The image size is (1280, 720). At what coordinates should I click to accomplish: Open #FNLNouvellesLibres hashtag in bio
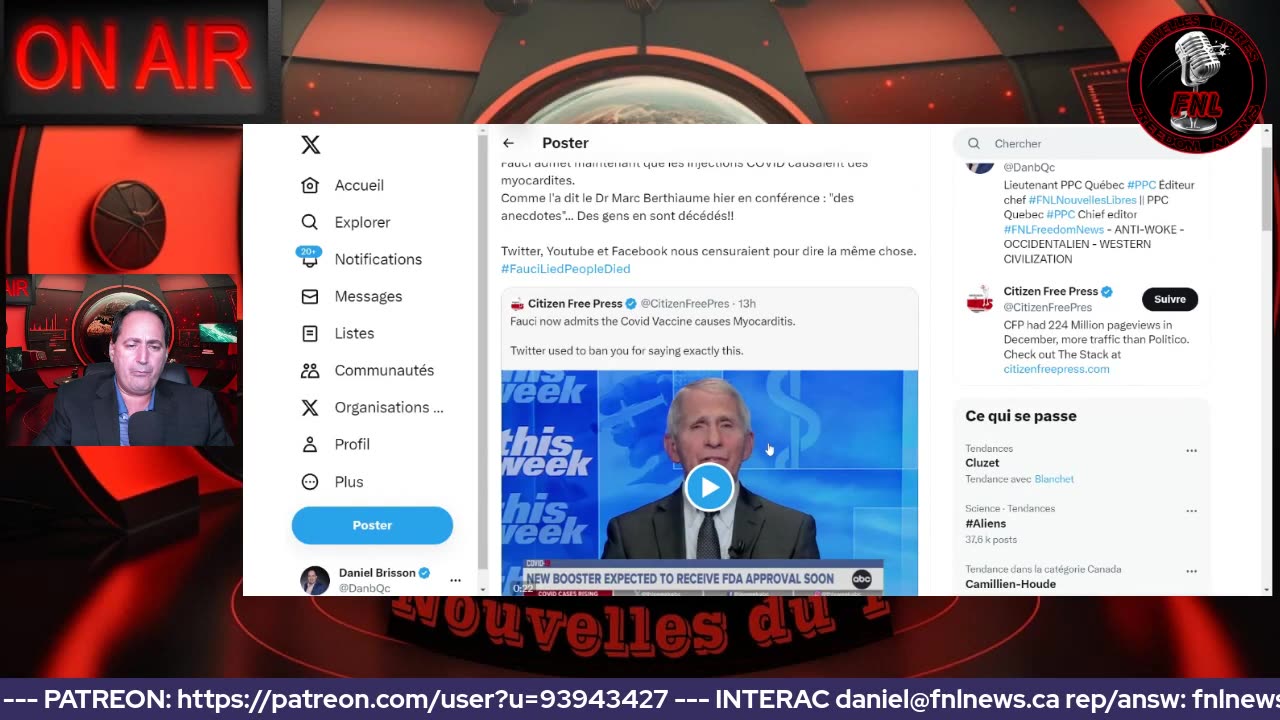(1082, 199)
